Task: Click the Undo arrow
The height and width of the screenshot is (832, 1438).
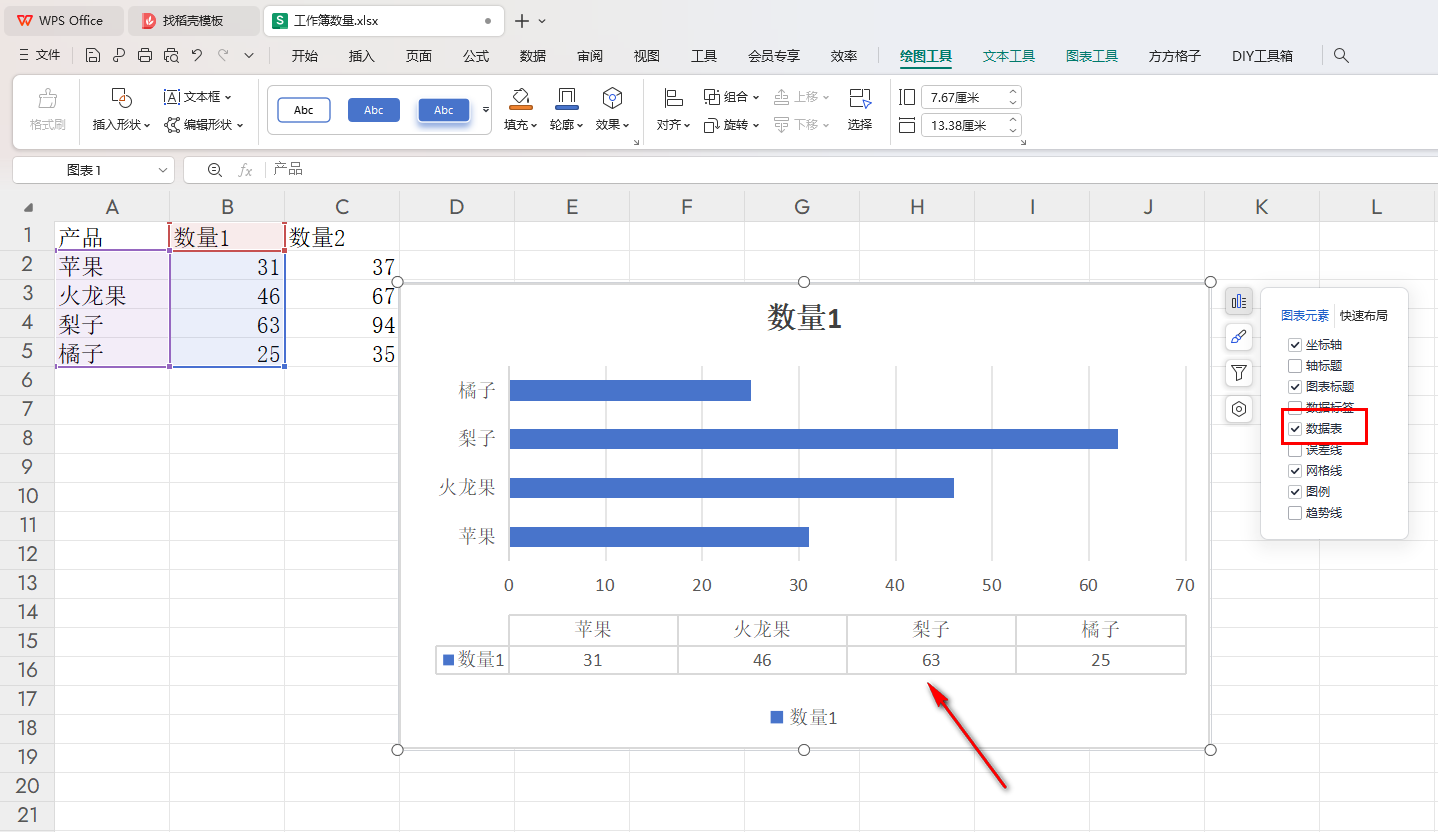Action: tap(197, 55)
